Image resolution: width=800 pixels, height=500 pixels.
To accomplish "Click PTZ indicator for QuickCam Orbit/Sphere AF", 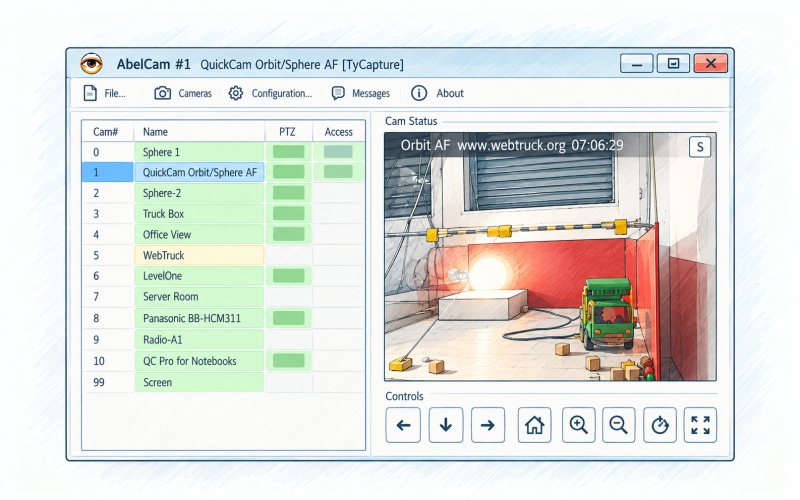I will pyautogui.click(x=289, y=172).
